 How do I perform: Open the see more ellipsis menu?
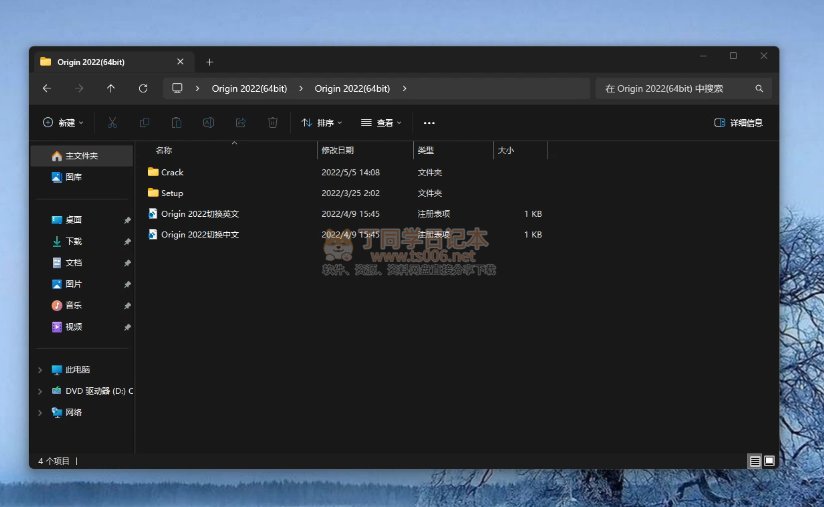click(429, 123)
